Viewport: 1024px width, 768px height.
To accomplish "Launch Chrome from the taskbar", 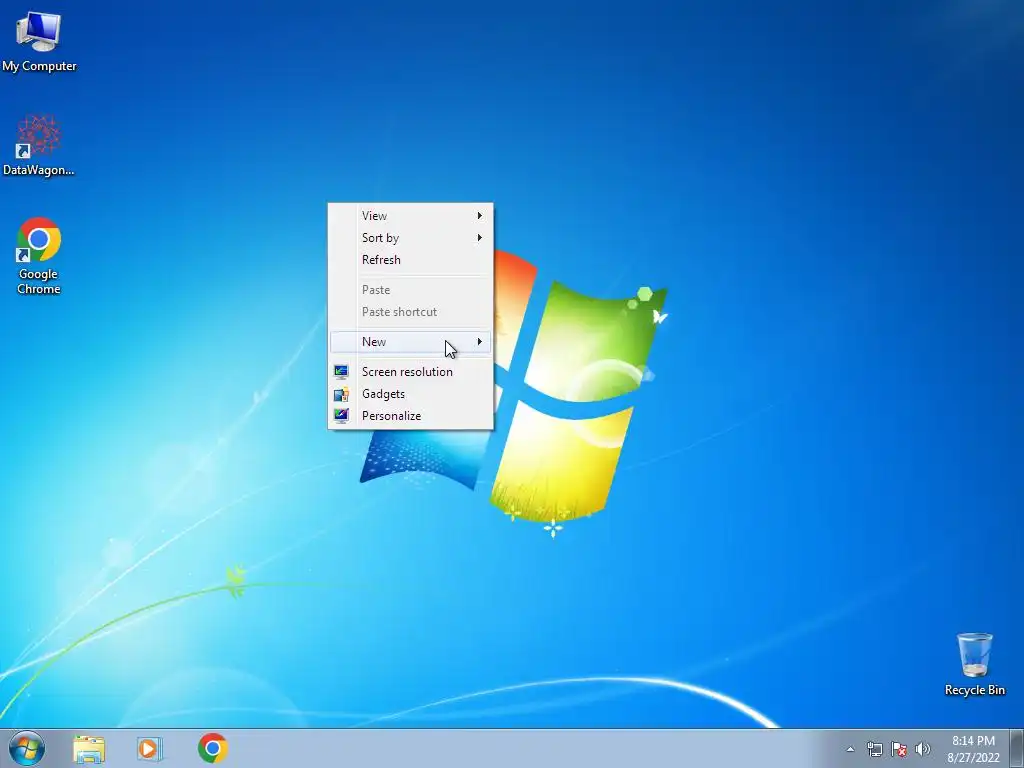I will pyautogui.click(x=213, y=748).
